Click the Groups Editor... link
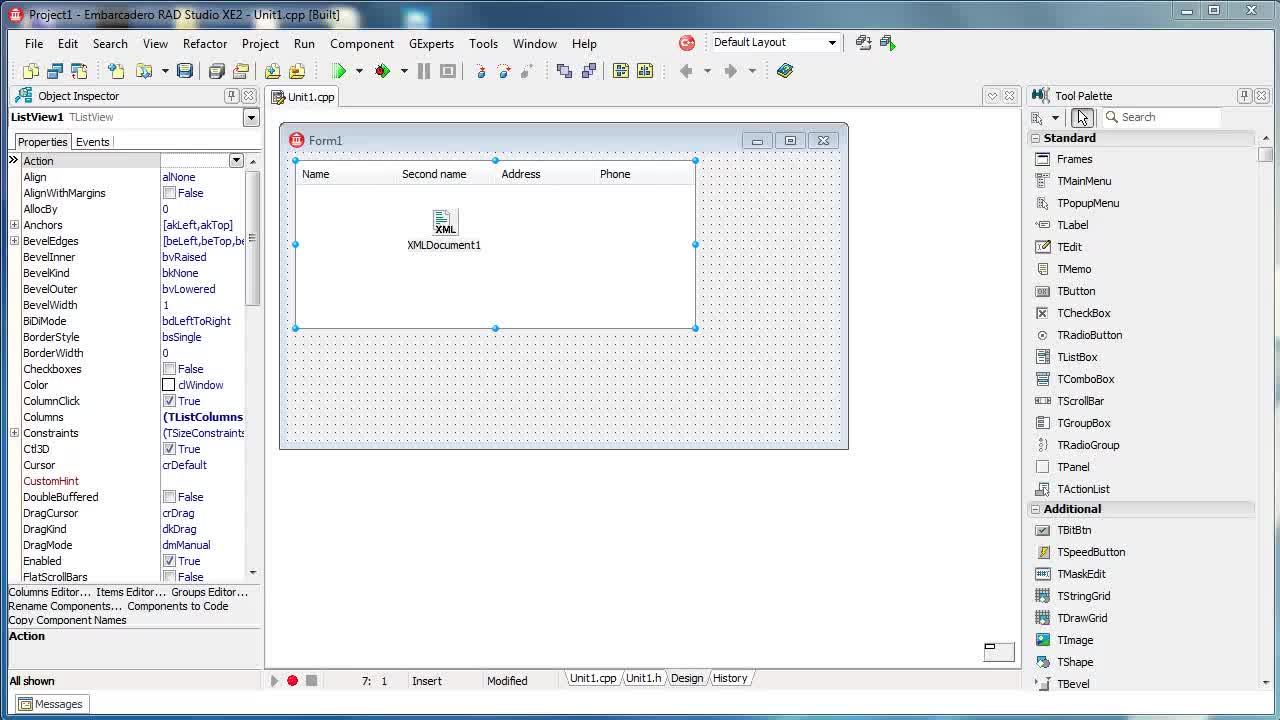Screen dimensions: 1280x720 click(209, 592)
